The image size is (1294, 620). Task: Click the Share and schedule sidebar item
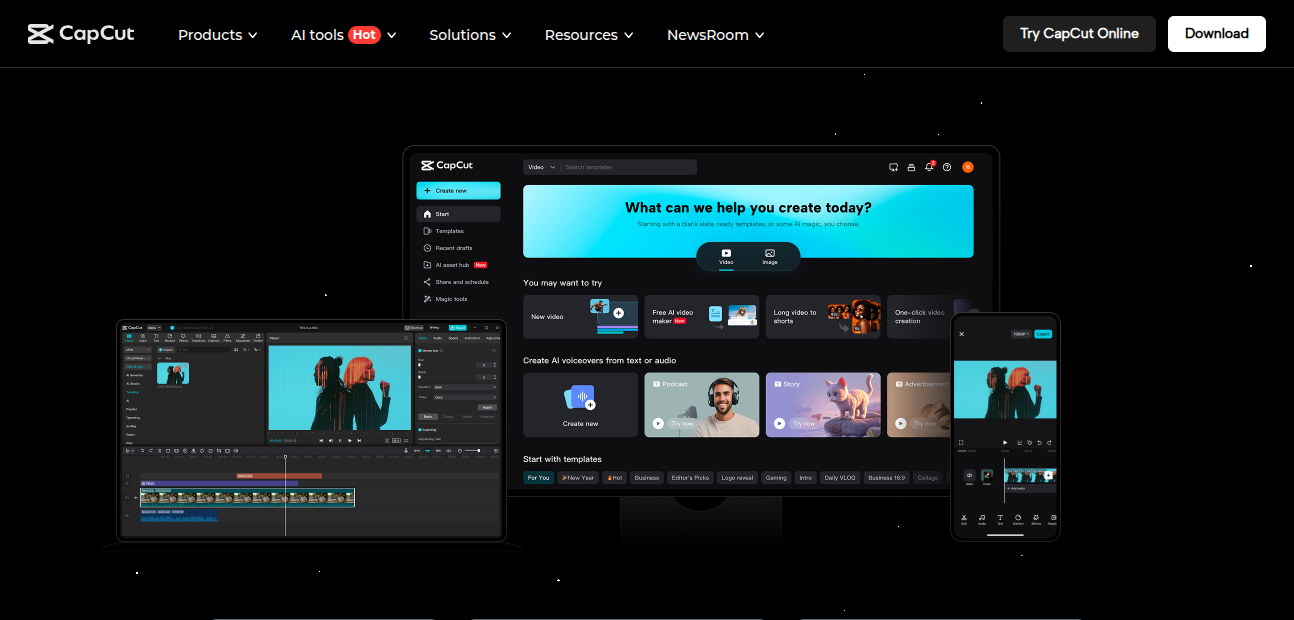click(461, 282)
